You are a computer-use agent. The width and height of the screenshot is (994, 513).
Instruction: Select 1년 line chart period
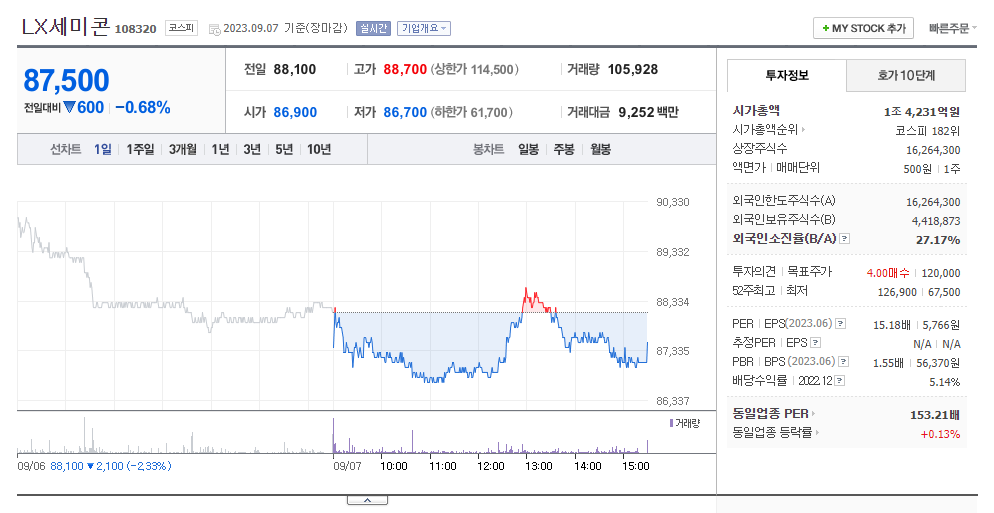(x=221, y=150)
